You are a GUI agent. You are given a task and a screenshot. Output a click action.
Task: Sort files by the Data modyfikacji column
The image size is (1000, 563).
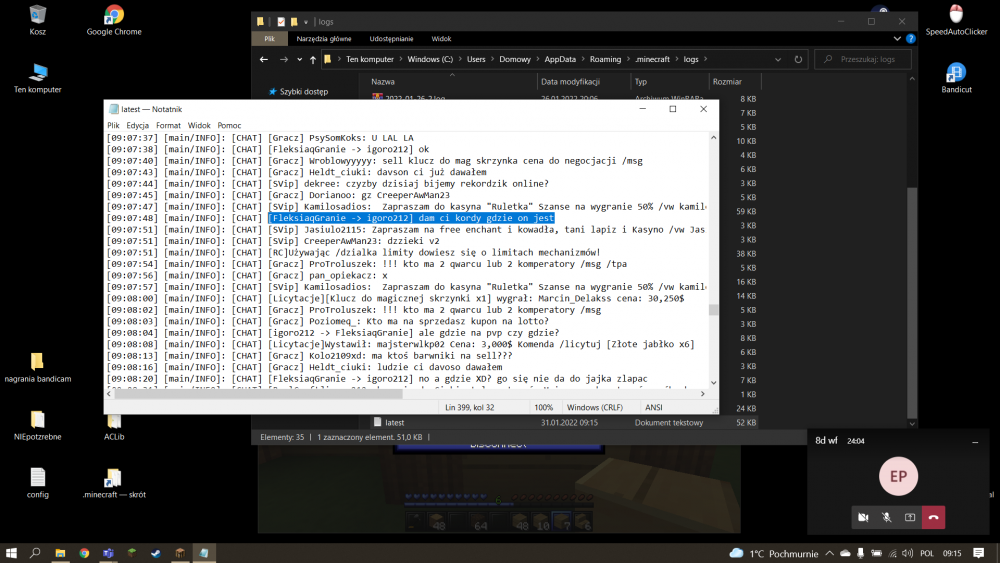coord(570,82)
